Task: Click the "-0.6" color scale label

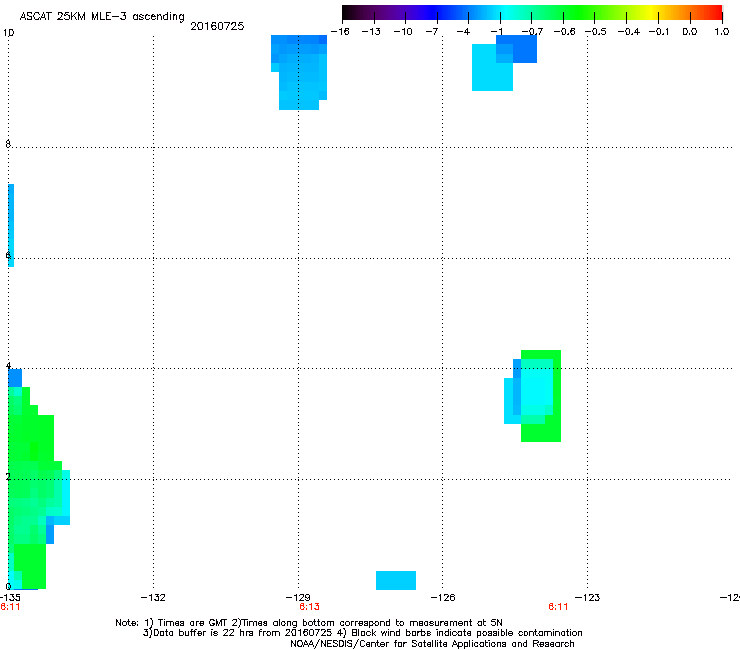Action: click(x=564, y=32)
